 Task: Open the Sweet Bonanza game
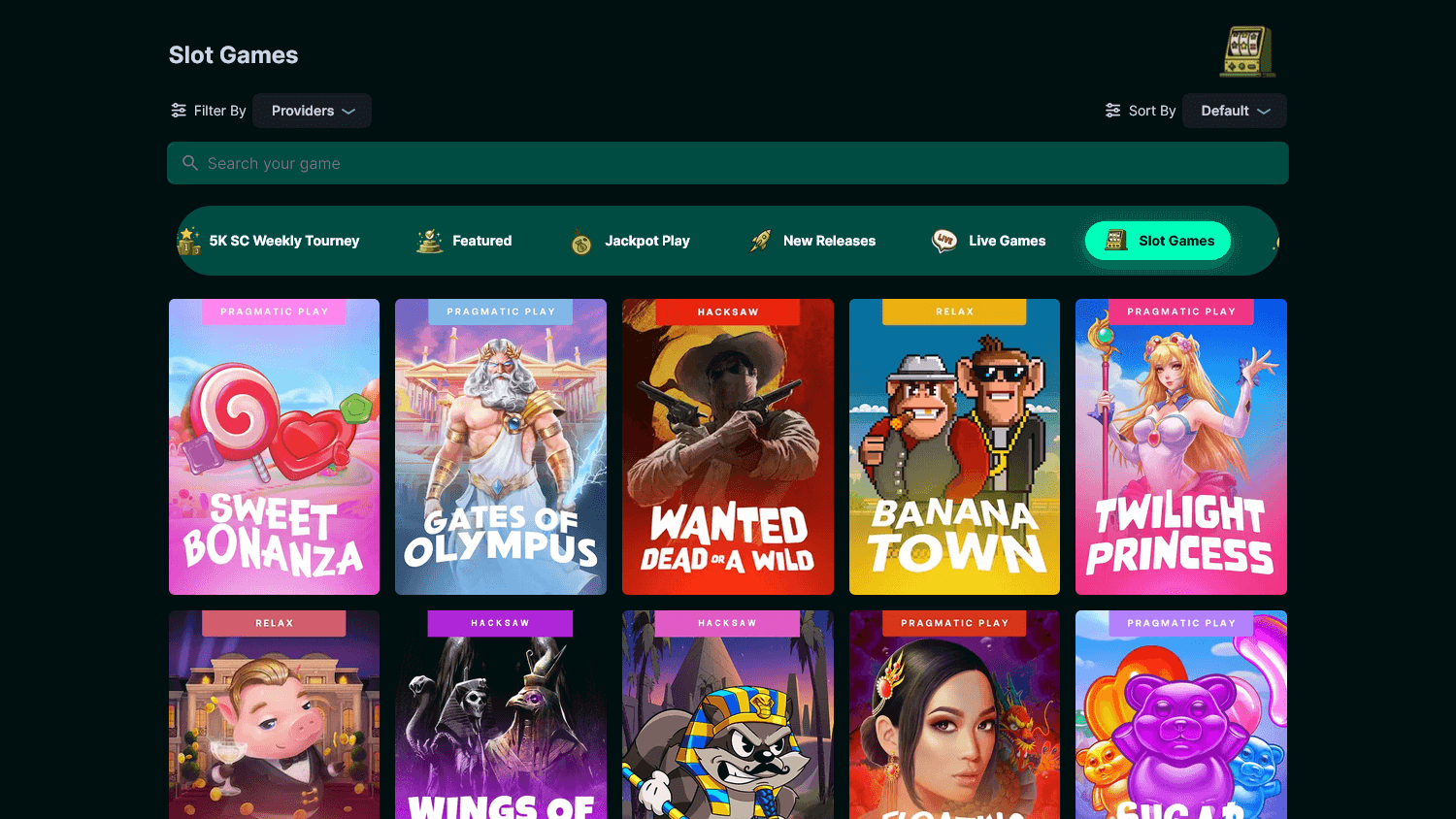[x=274, y=446]
